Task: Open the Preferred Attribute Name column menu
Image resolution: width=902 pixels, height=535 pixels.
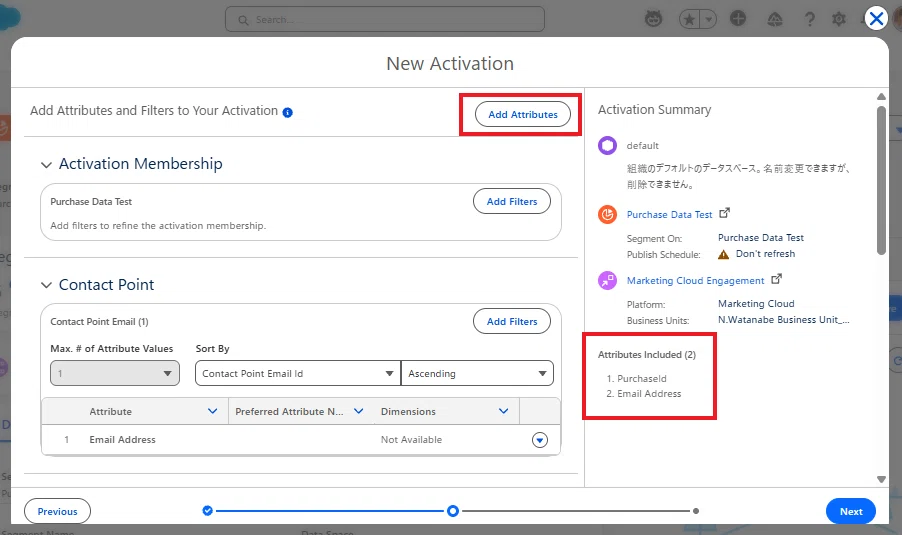Action: pos(358,411)
